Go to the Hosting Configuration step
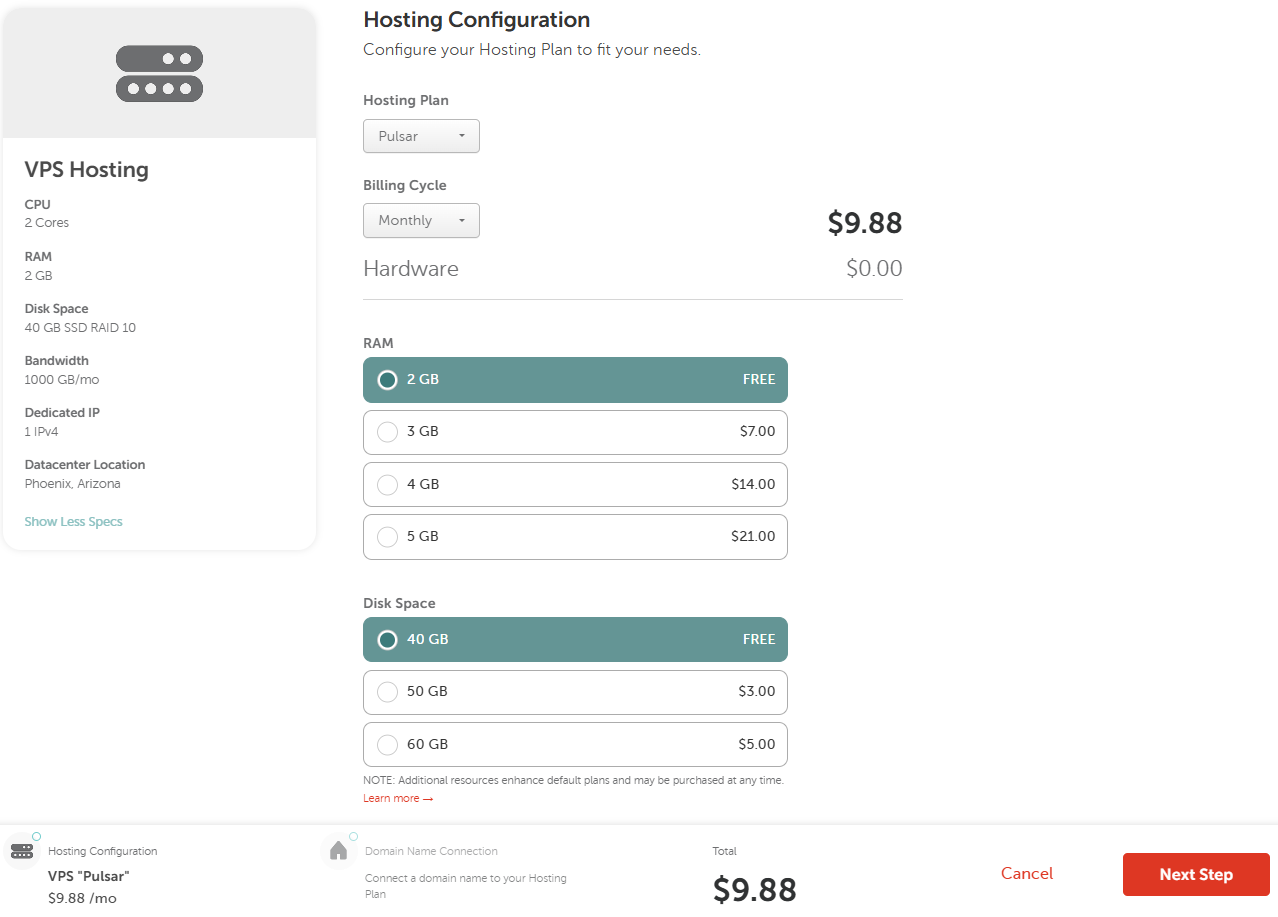Viewport: 1278px width, 917px height. 103,852
